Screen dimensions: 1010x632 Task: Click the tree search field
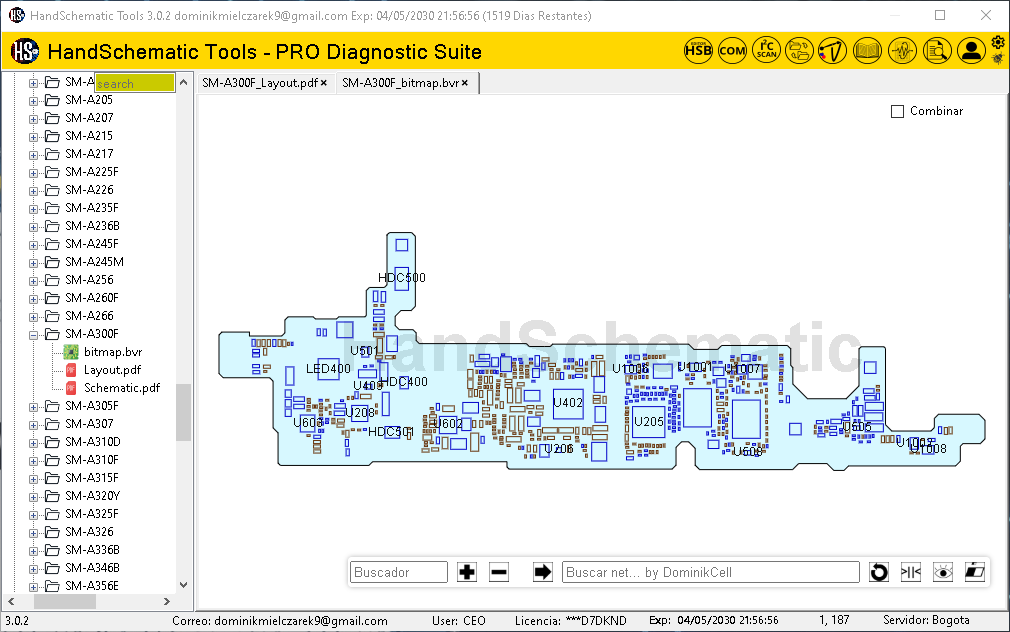(x=135, y=83)
